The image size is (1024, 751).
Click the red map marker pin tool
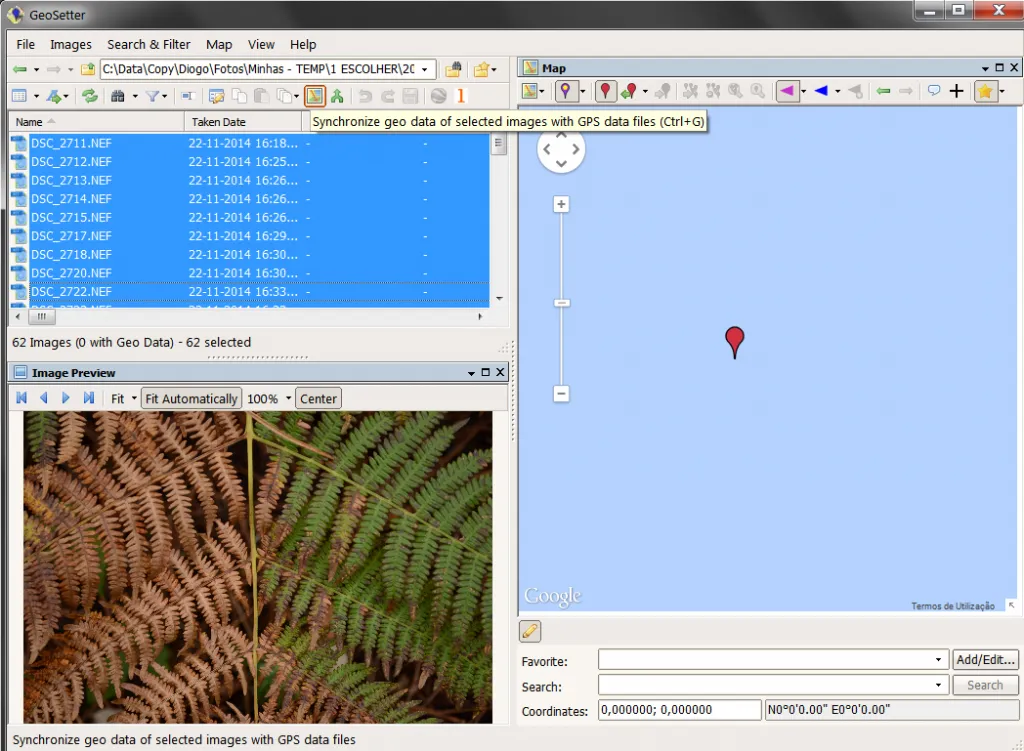click(x=605, y=91)
